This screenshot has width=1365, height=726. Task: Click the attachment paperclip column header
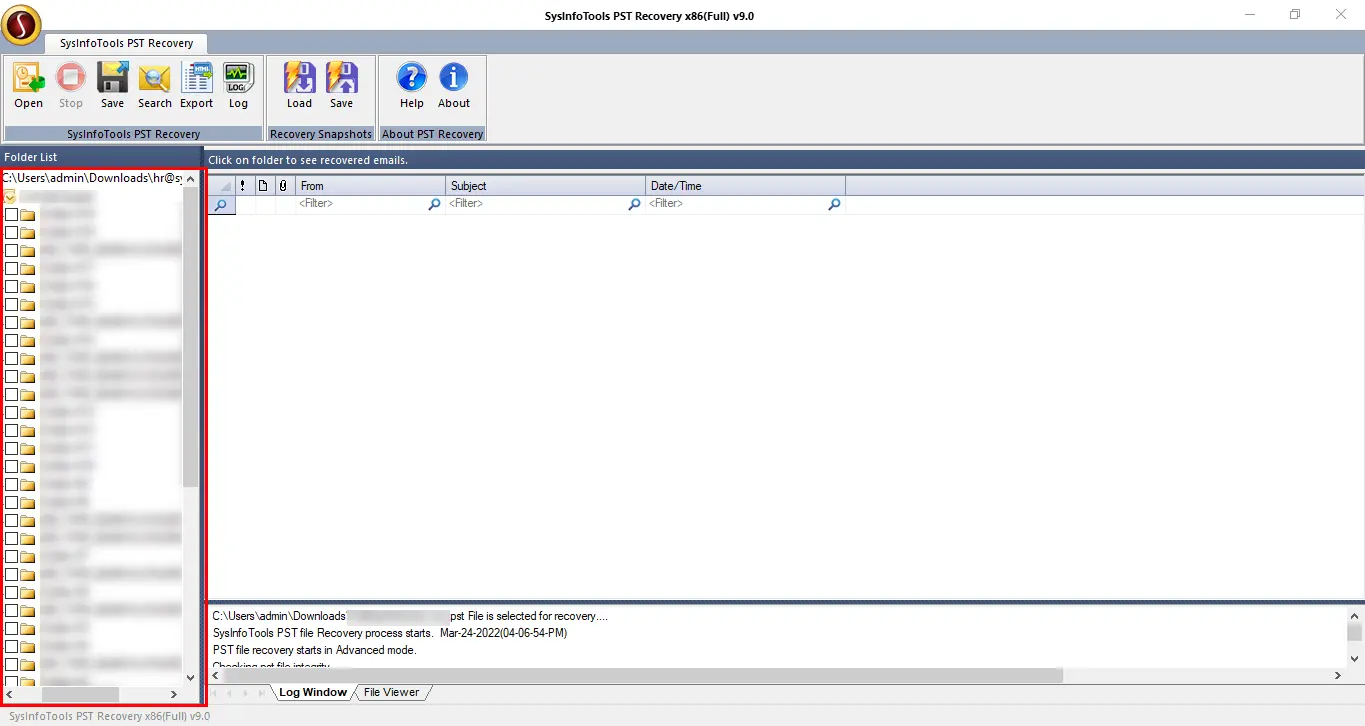coord(283,186)
